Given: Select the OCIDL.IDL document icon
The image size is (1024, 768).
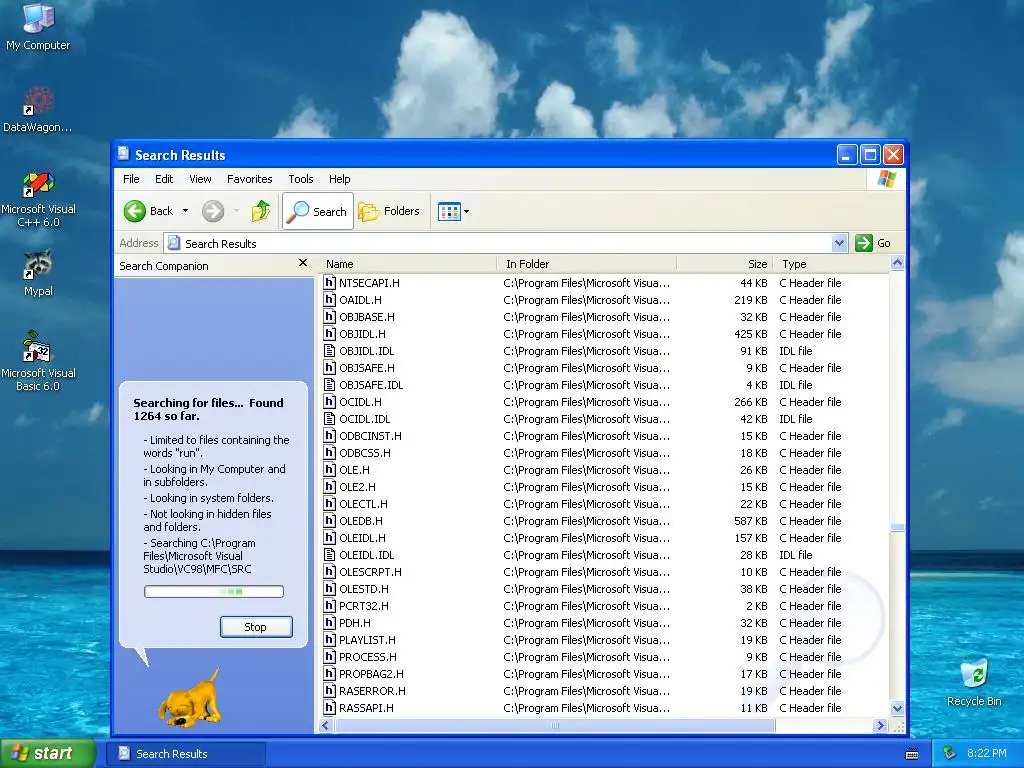Looking at the screenshot, I should pyautogui.click(x=330, y=419).
